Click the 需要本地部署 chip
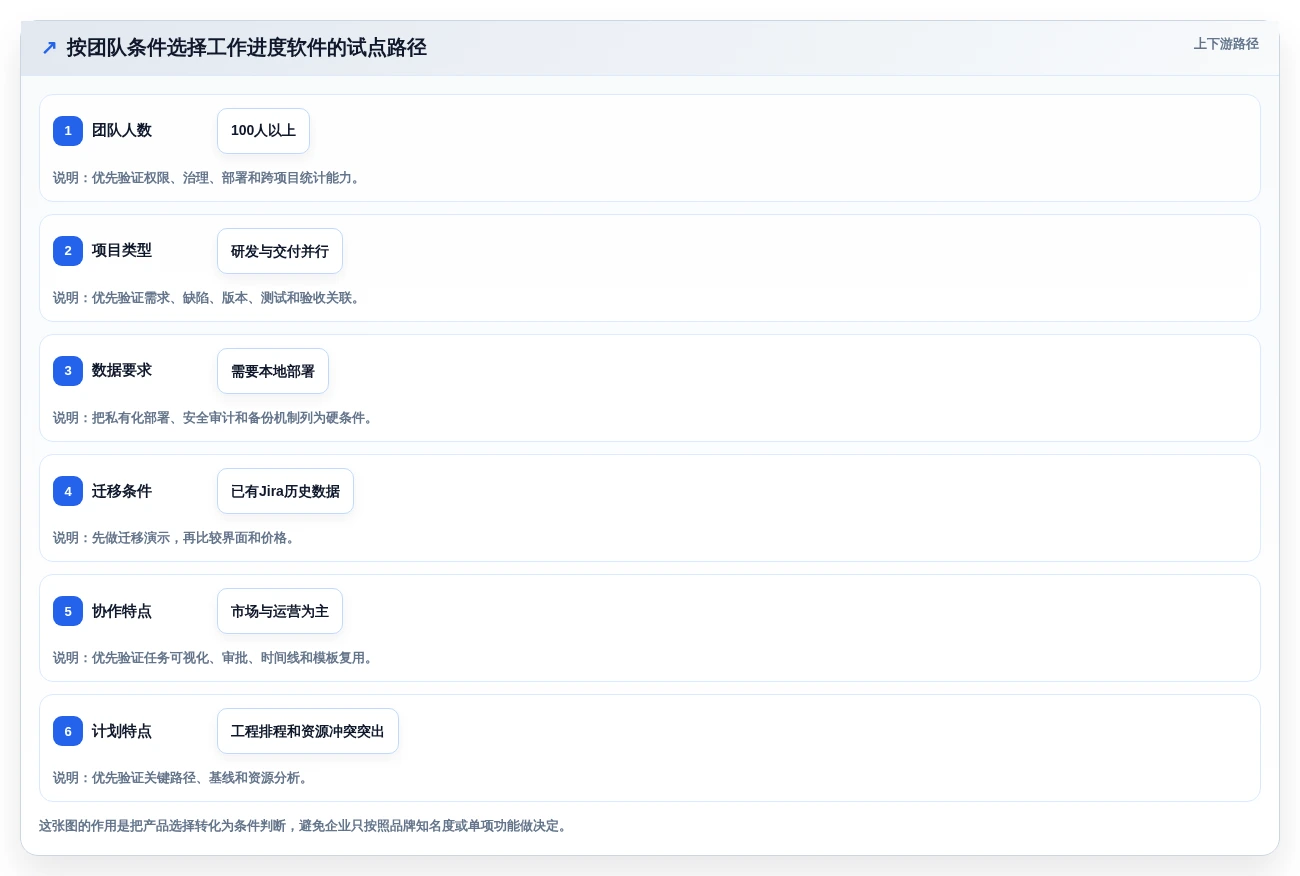Viewport: 1300px width, 876px height. point(273,371)
